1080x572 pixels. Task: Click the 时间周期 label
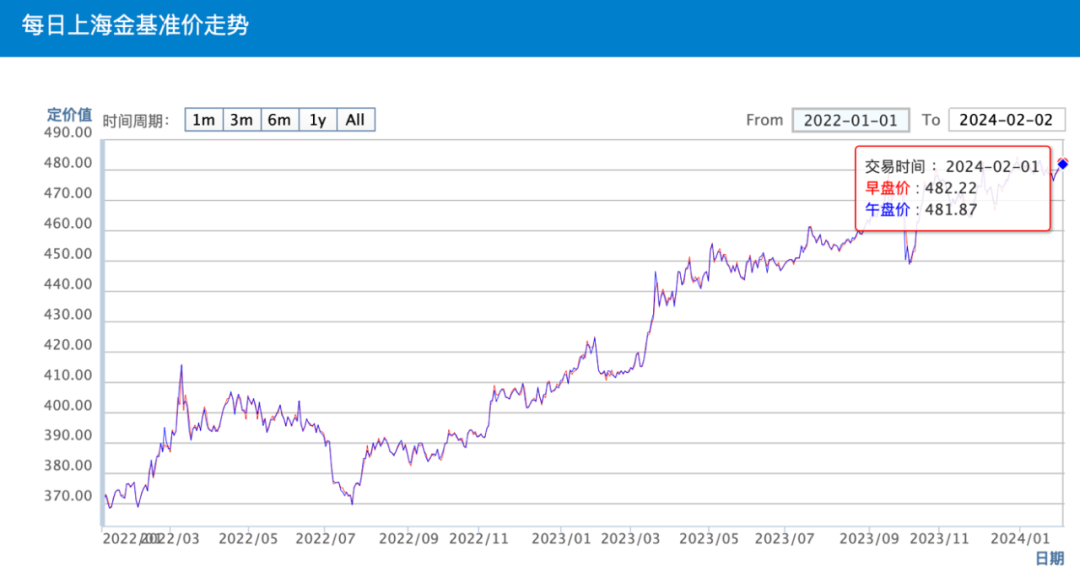click(137, 120)
